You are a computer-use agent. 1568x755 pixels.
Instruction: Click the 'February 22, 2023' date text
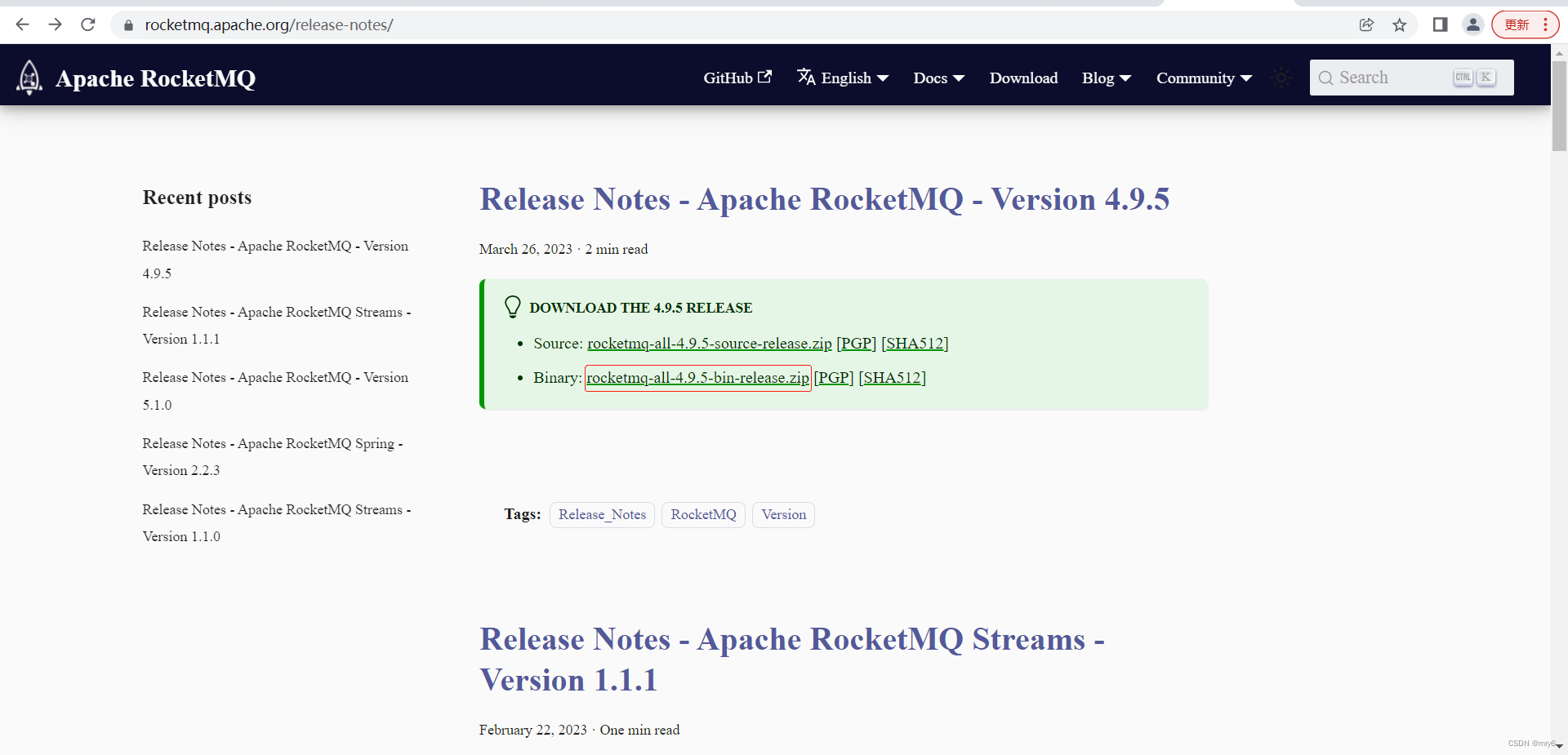click(x=532, y=730)
